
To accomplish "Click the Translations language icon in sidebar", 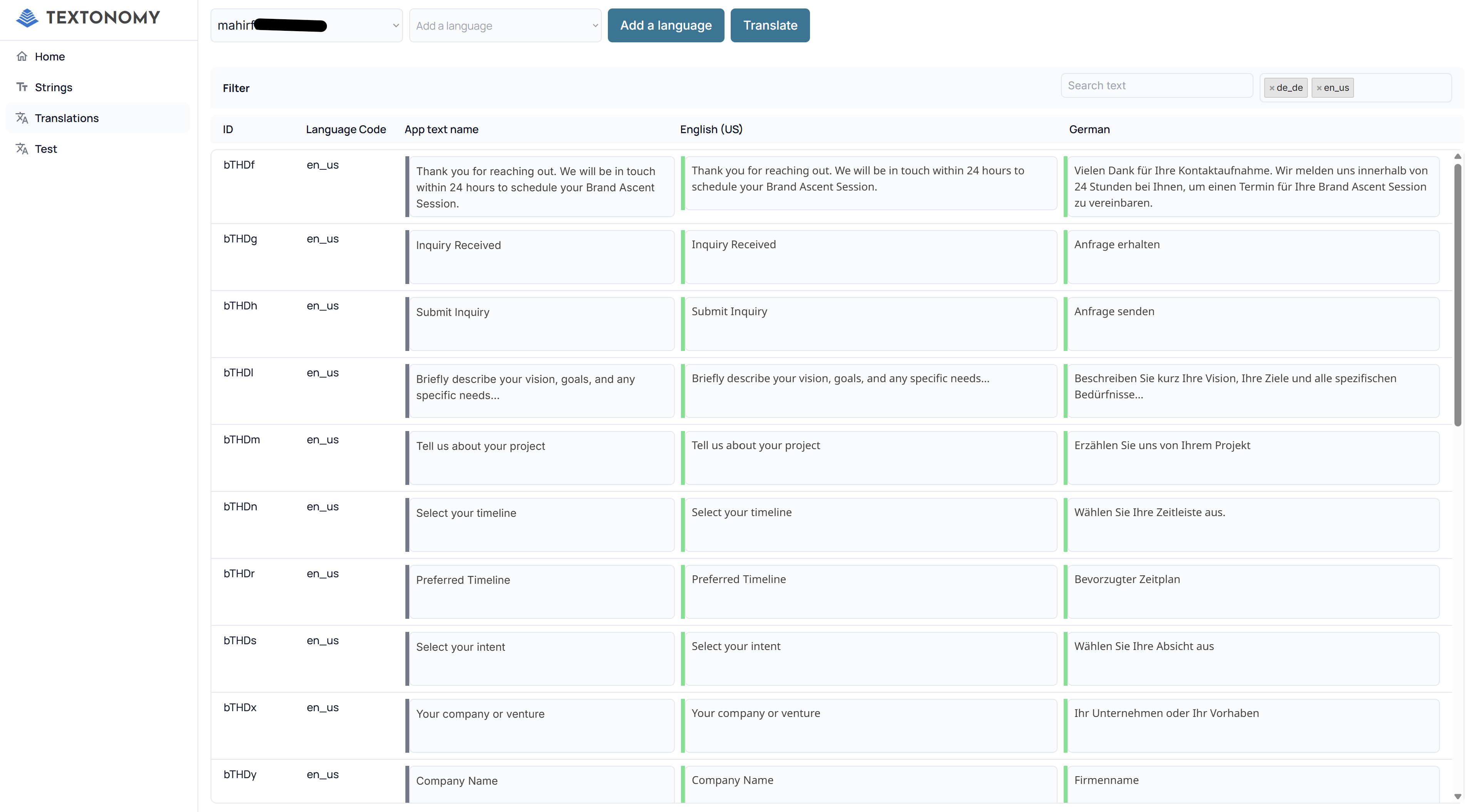I will (x=22, y=117).
